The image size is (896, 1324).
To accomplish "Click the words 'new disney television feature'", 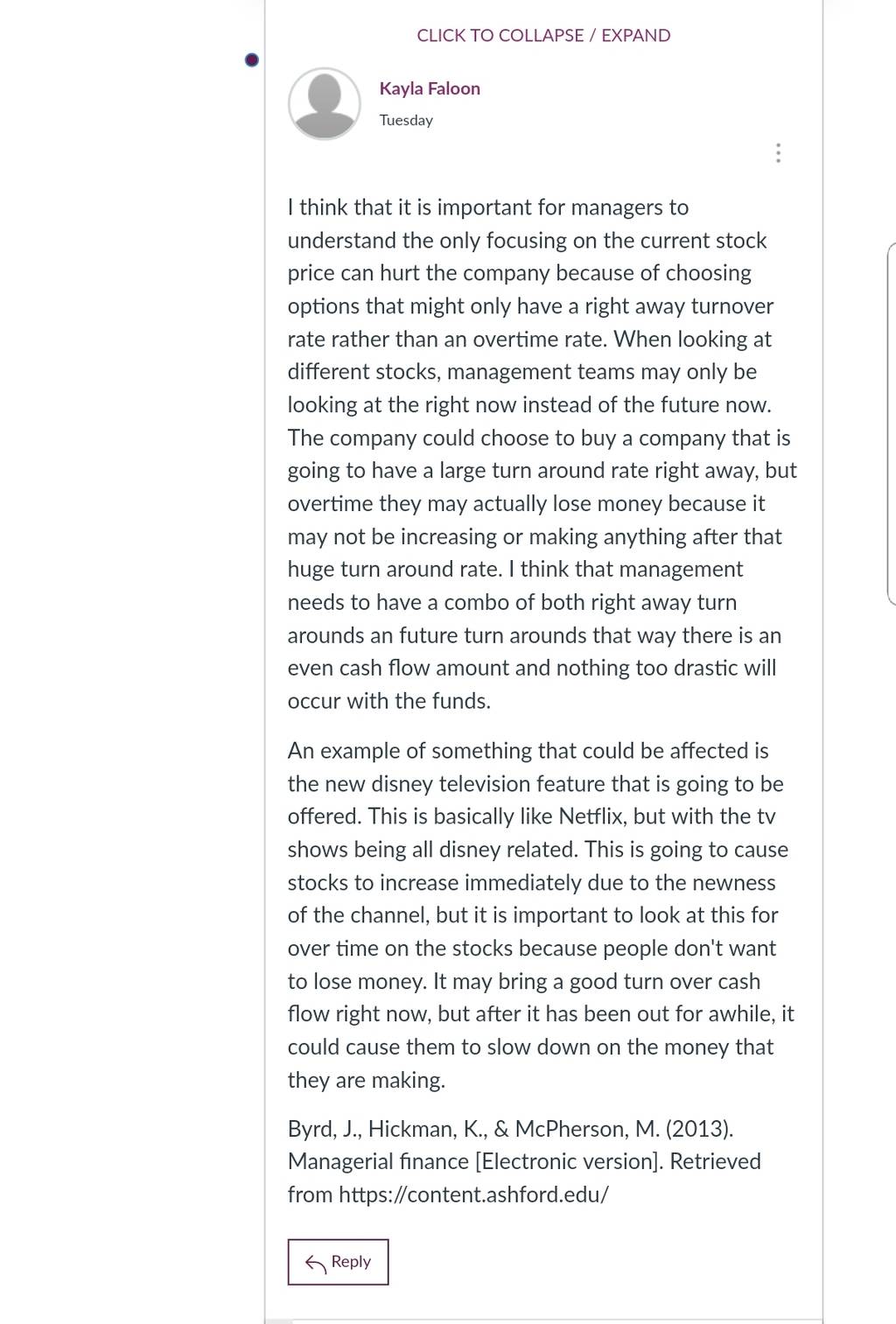I will point(494,783).
